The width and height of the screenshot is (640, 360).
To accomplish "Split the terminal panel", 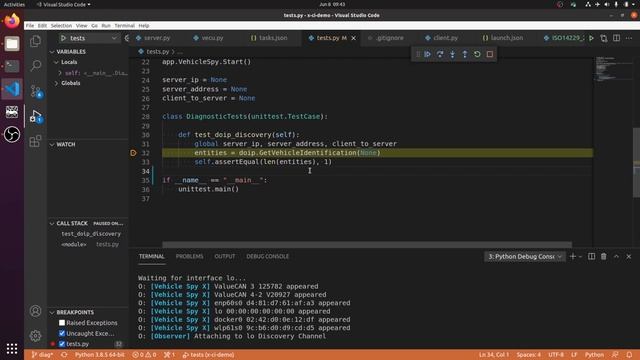I will 591,256.
